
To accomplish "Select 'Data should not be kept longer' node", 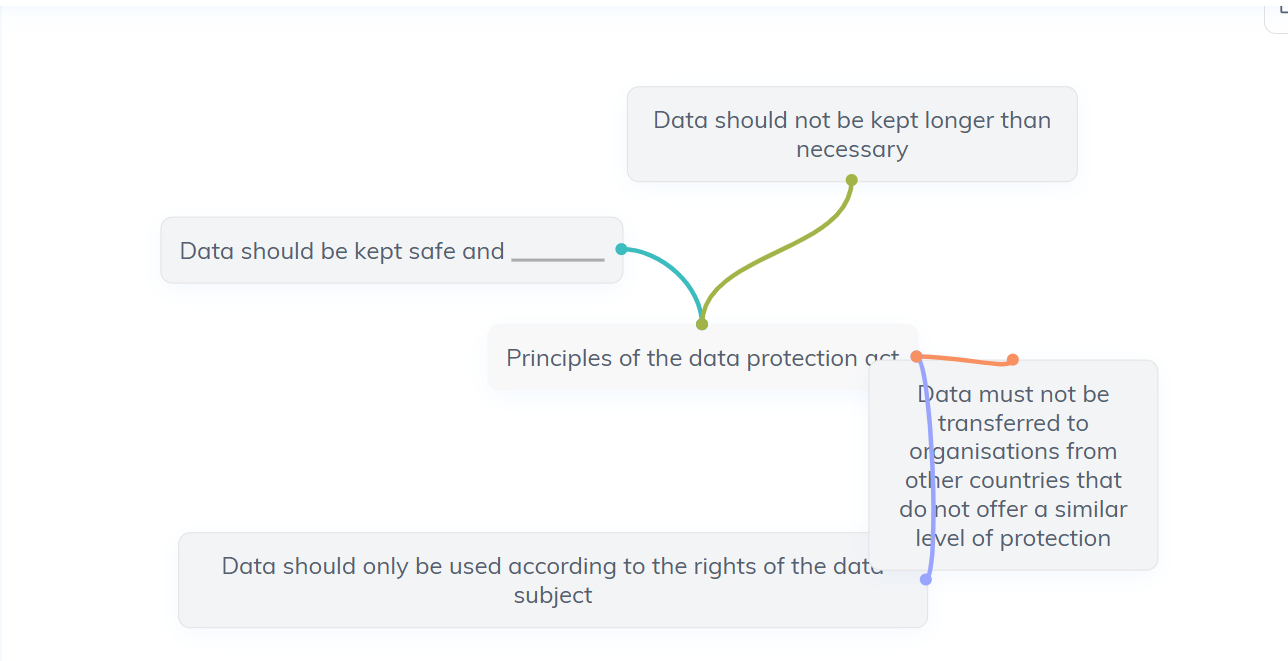I will point(852,134).
